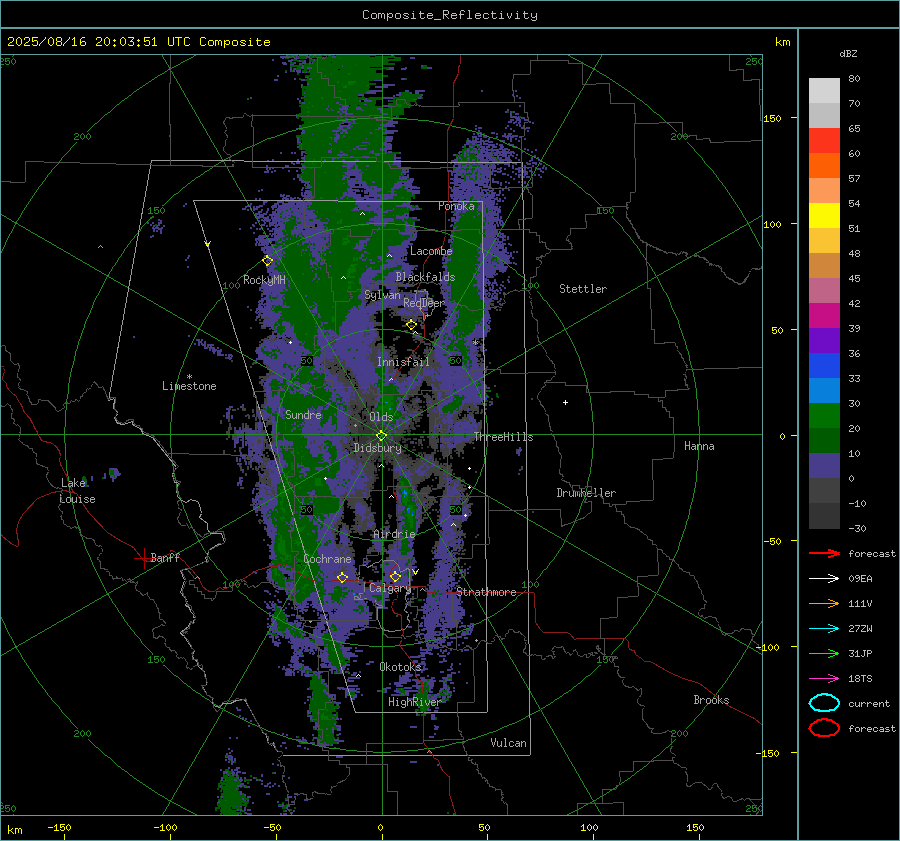Click the Red Deer city label
900x841 pixels.
pyautogui.click(x=424, y=303)
